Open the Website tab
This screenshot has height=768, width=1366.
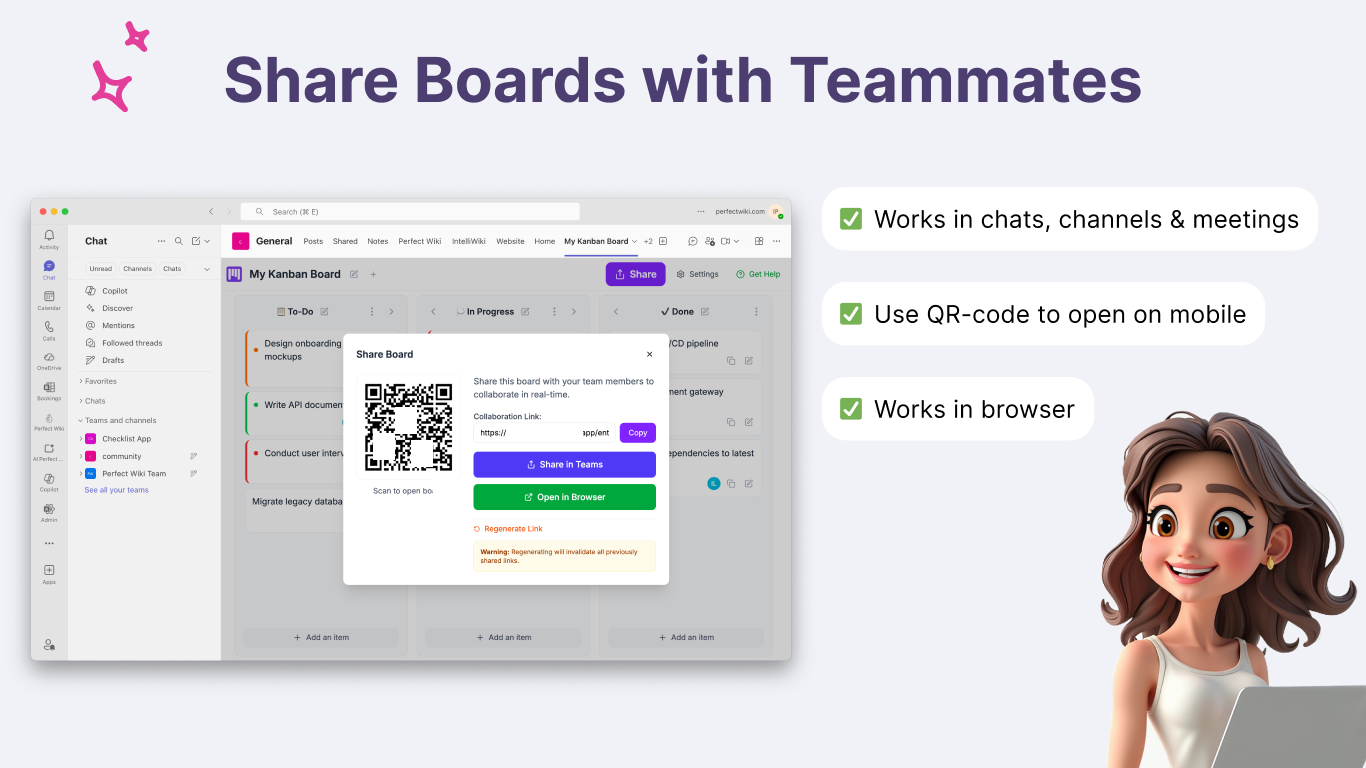[510, 241]
